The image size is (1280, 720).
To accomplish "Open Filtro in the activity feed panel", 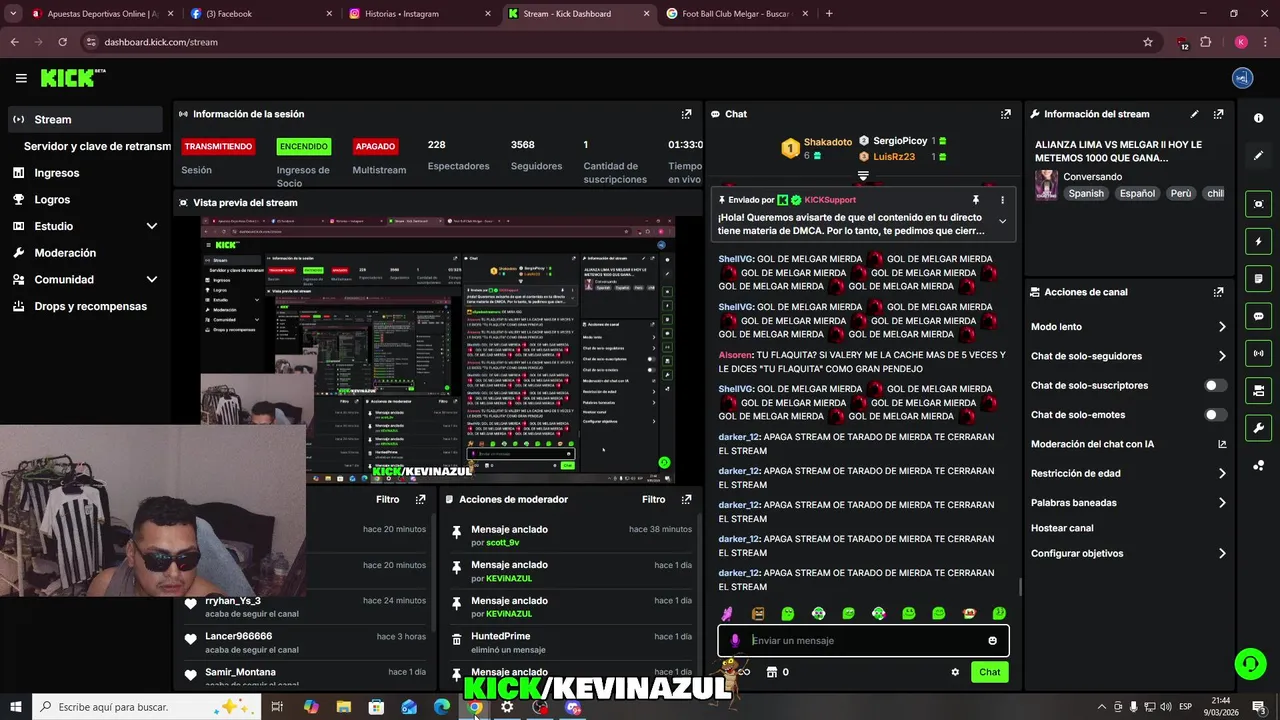I will 387,499.
